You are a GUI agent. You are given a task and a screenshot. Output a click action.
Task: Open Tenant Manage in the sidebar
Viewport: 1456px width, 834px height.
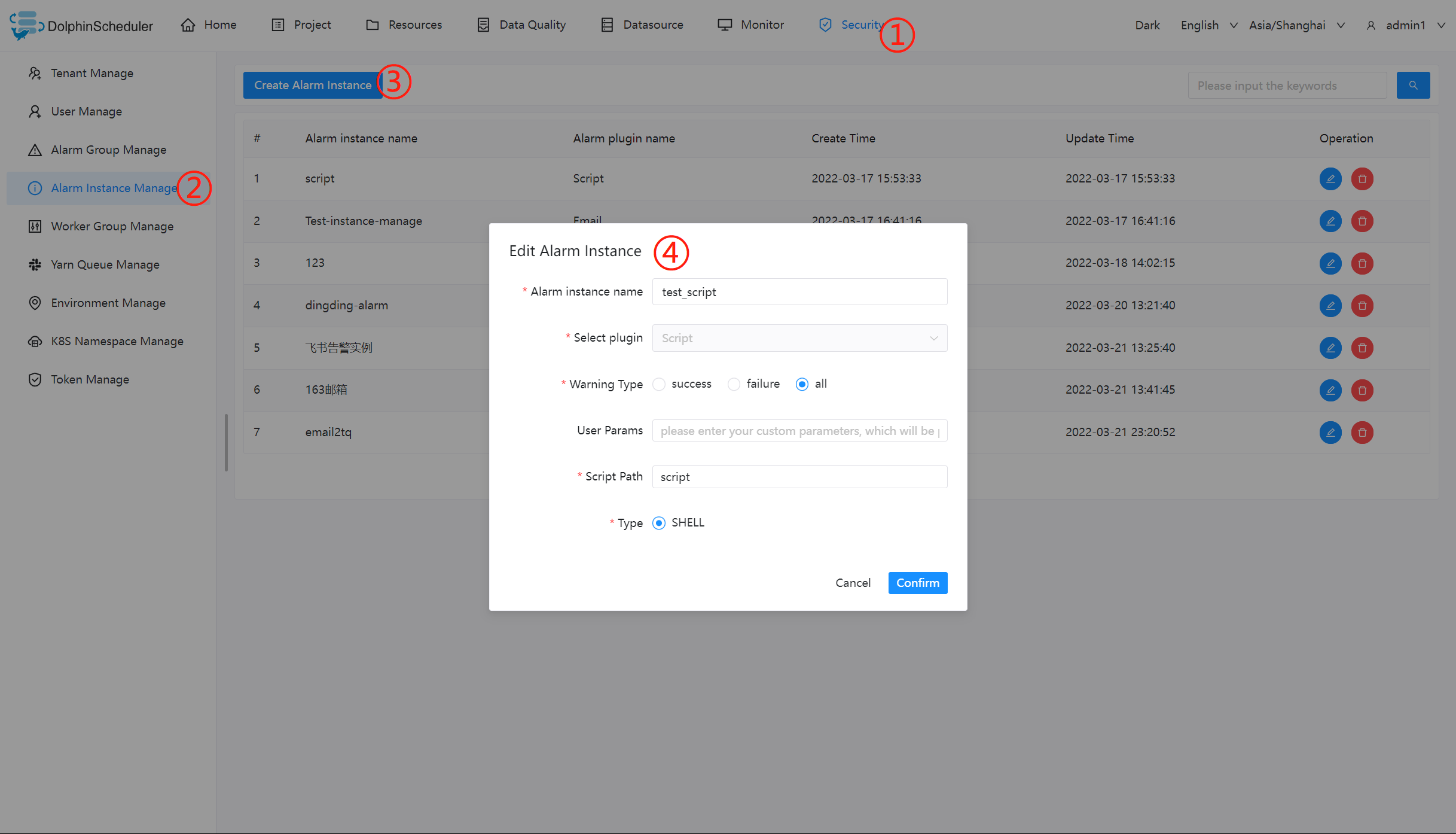91,73
